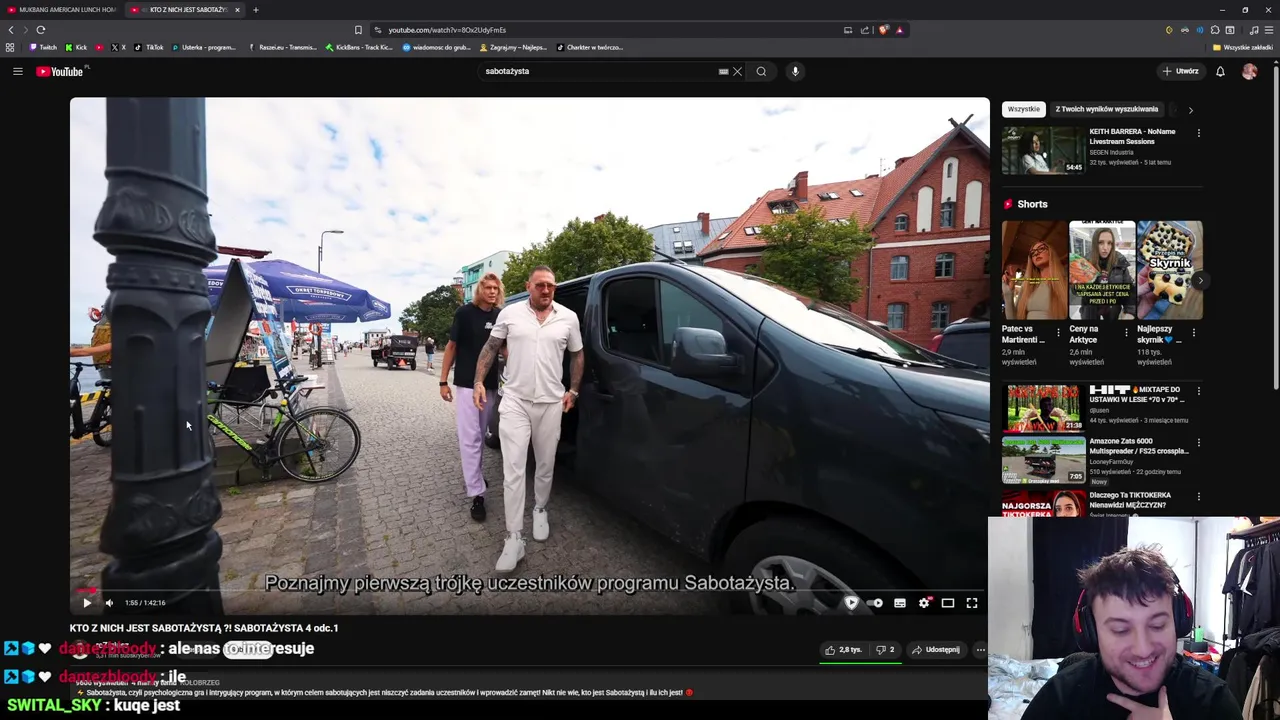This screenshot has height=720, width=1280.
Task: Open Patec vs Martirenti short
Action: pos(1034,270)
